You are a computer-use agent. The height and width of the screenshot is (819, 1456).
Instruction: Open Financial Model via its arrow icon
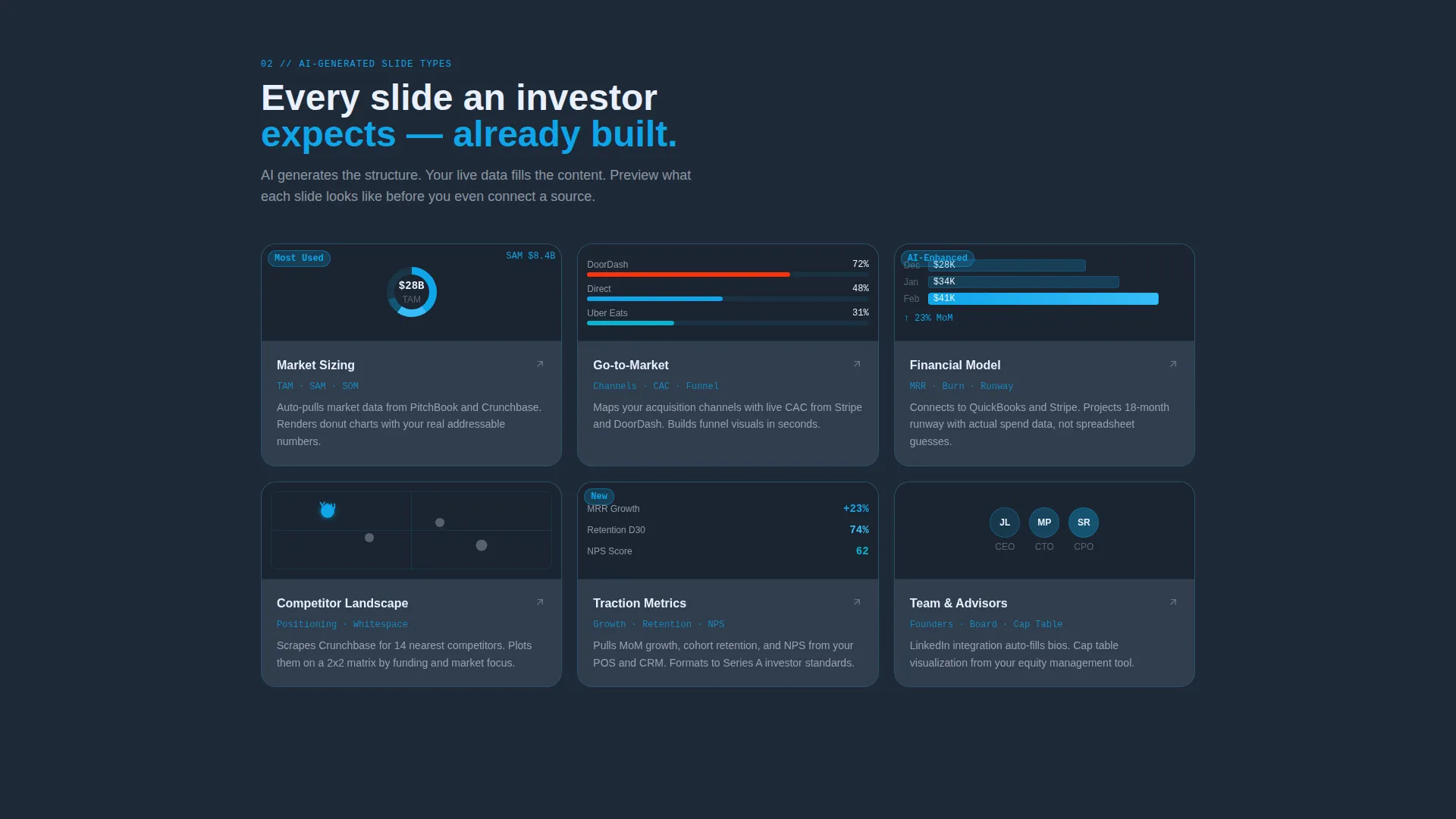[1173, 364]
